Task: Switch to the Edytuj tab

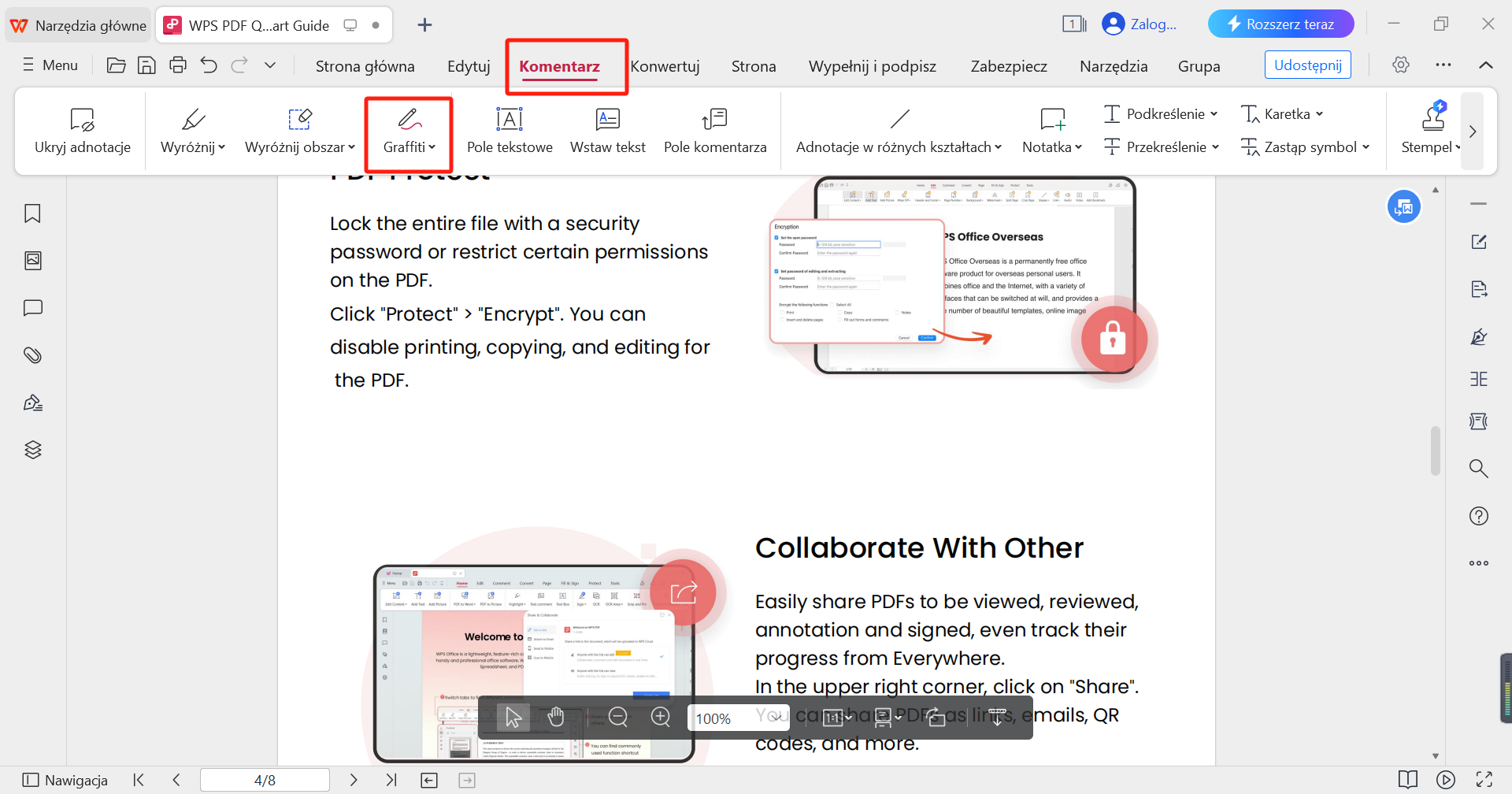Action: 469,66
